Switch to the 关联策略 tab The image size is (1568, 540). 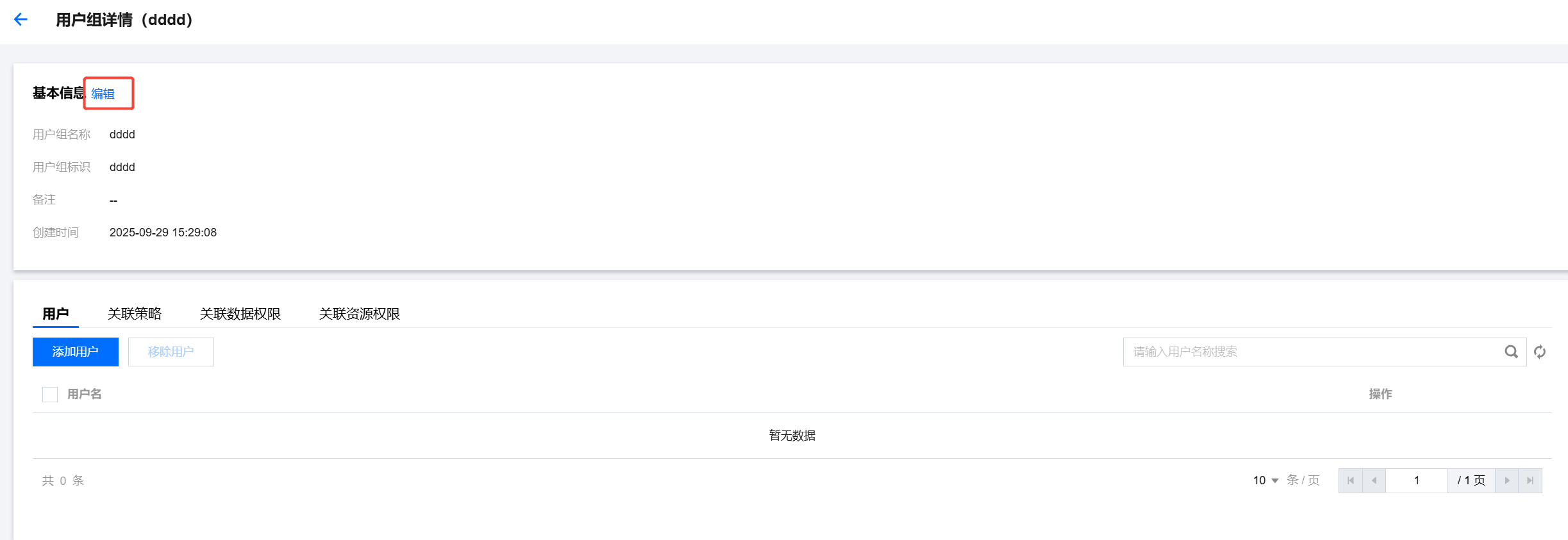pos(135,314)
